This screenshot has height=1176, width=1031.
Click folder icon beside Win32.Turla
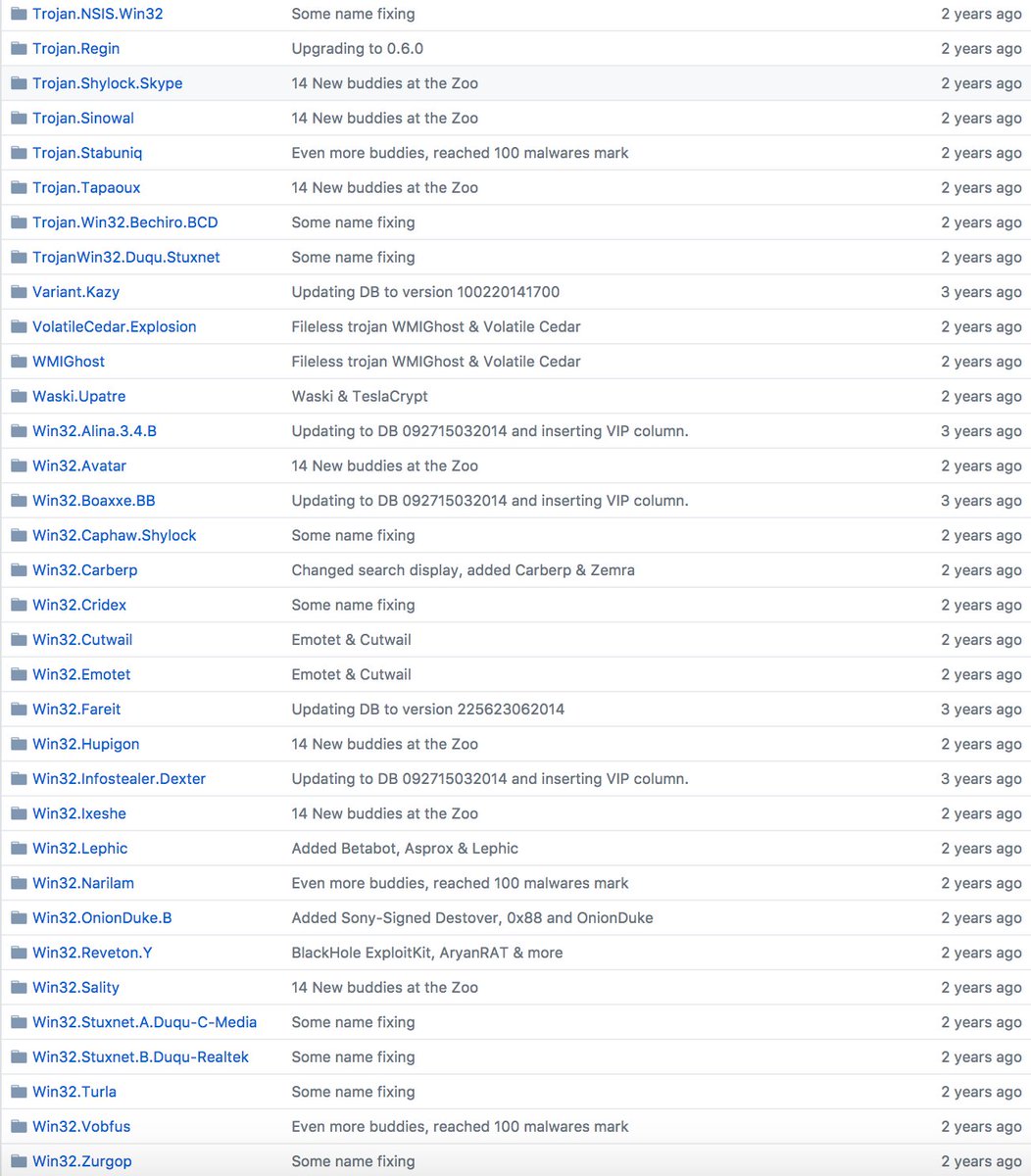19,1092
